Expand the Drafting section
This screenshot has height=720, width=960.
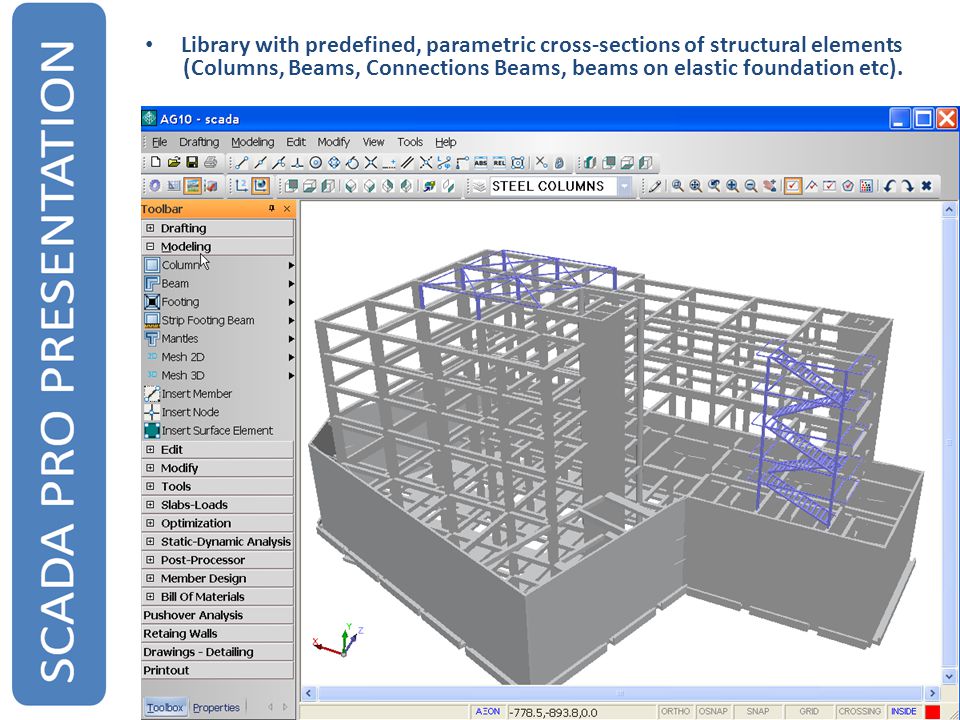point(150,228)
